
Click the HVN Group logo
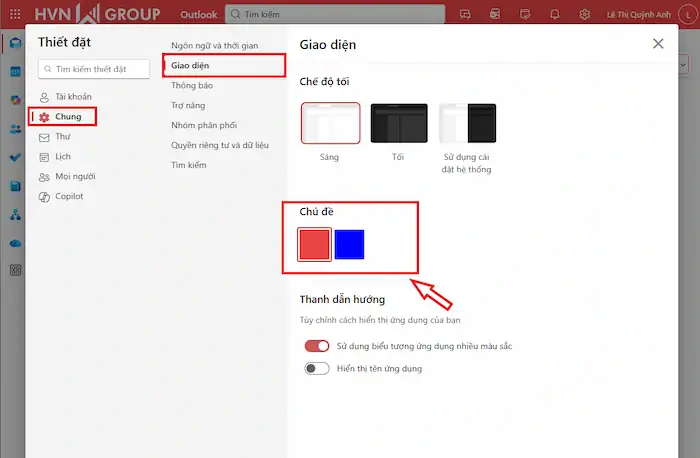(x=97, y=14)
